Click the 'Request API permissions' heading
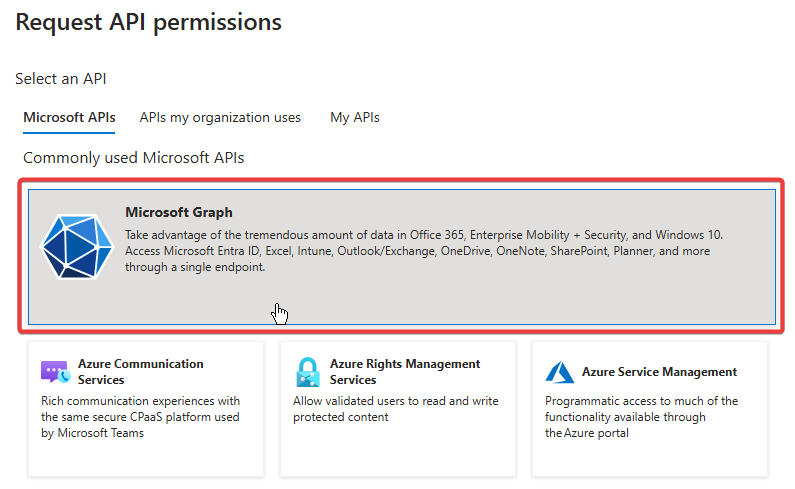Viewport: 795px width, 489px height. coord(149,22)
